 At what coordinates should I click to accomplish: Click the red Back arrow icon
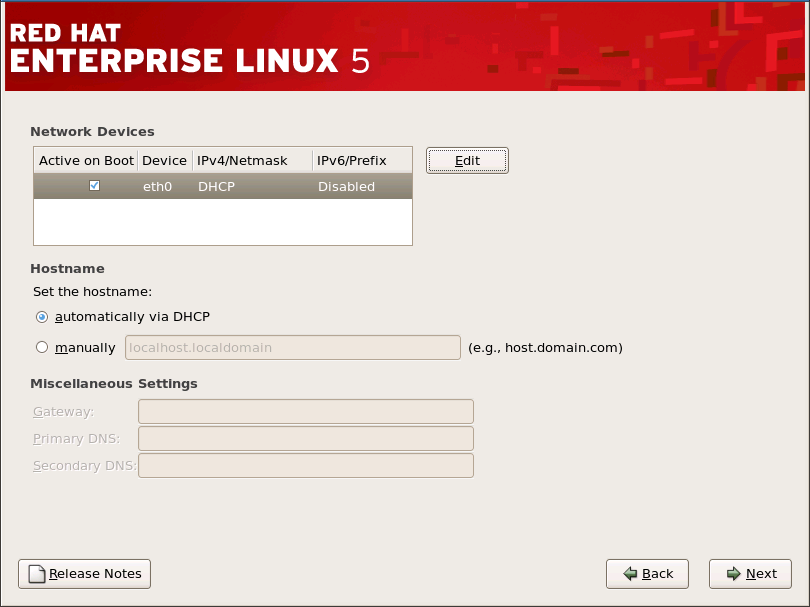(630, 573)
